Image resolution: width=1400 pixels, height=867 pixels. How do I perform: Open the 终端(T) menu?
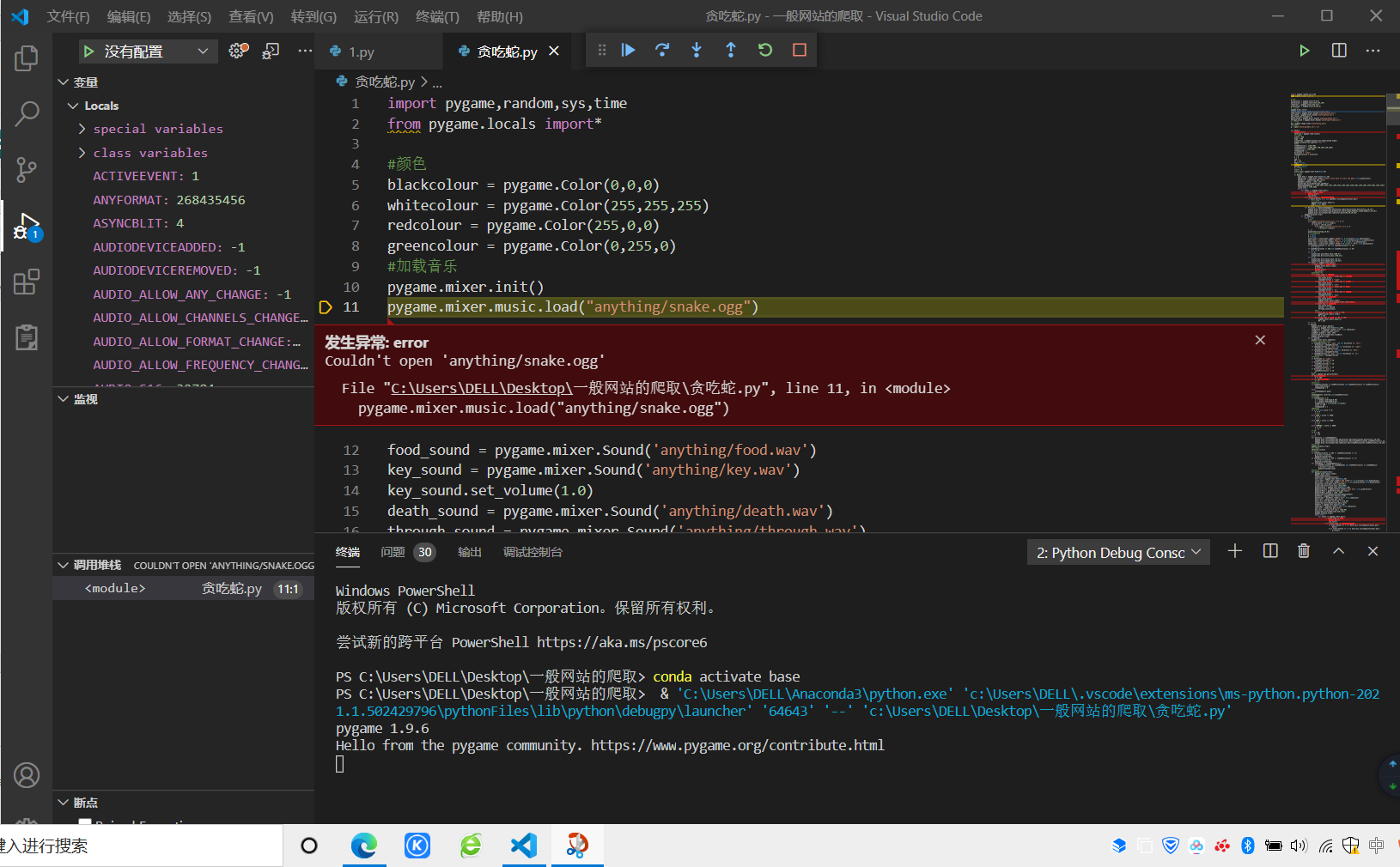click(x=437, y=16)
